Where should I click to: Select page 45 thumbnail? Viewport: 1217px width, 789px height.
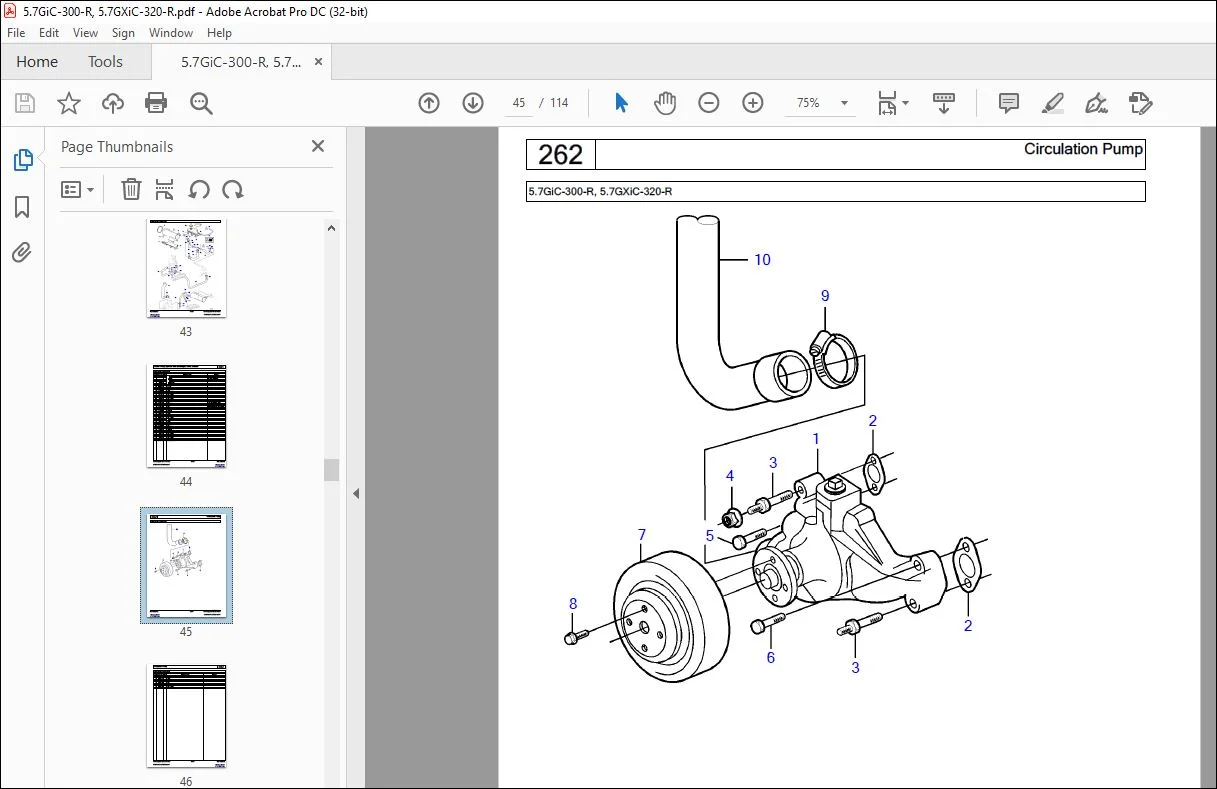click(186, 565)
